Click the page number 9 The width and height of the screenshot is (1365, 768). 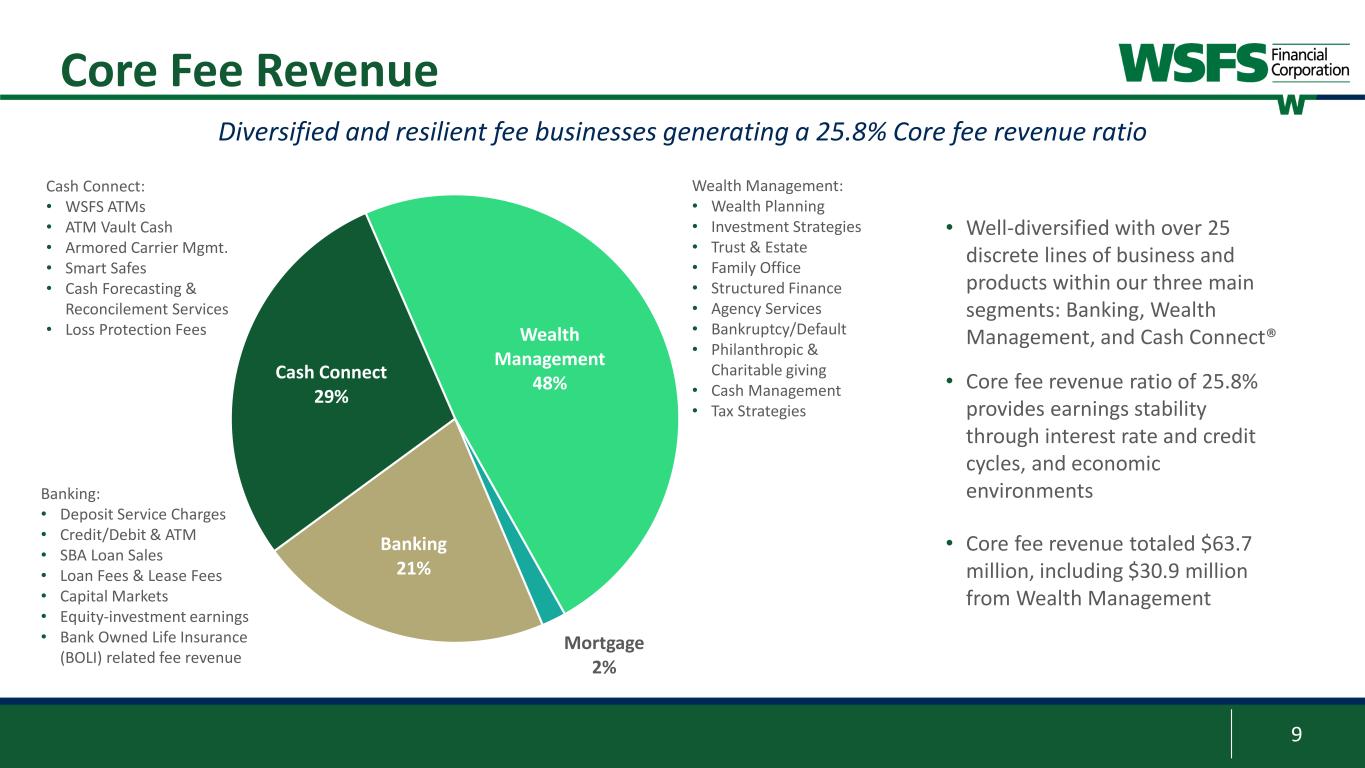1296,735
